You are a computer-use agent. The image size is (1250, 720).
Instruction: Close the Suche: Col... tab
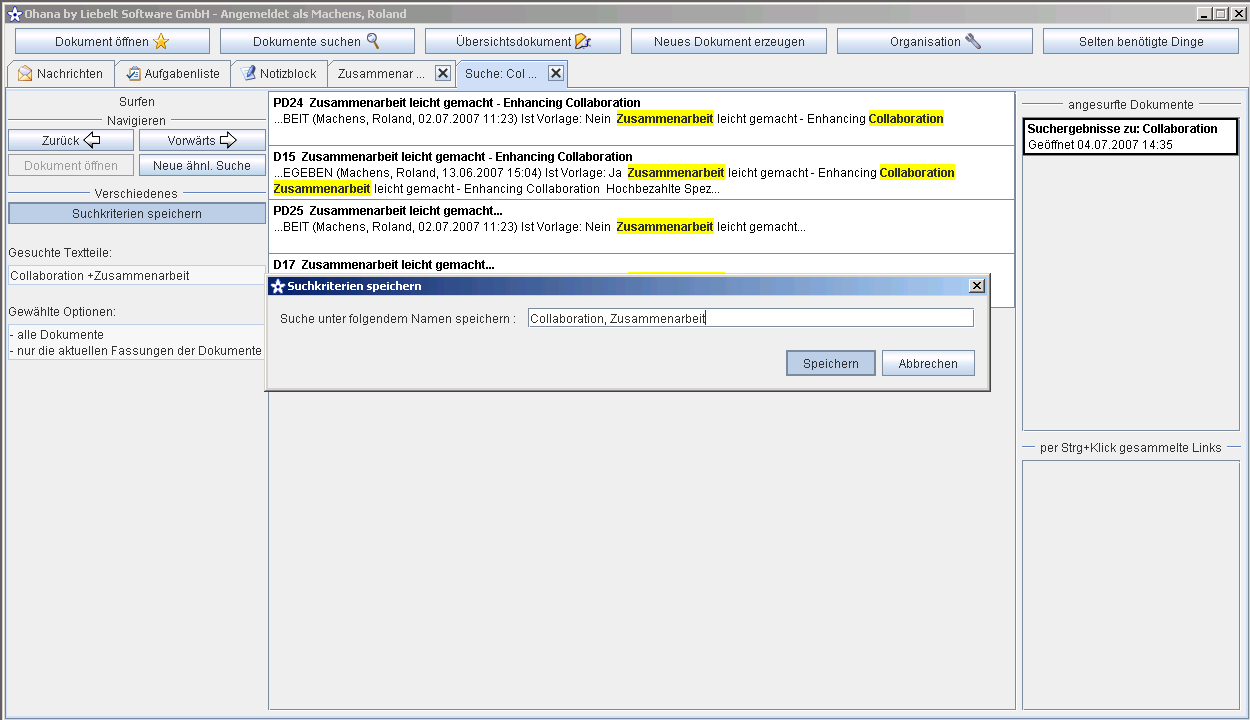557,74
